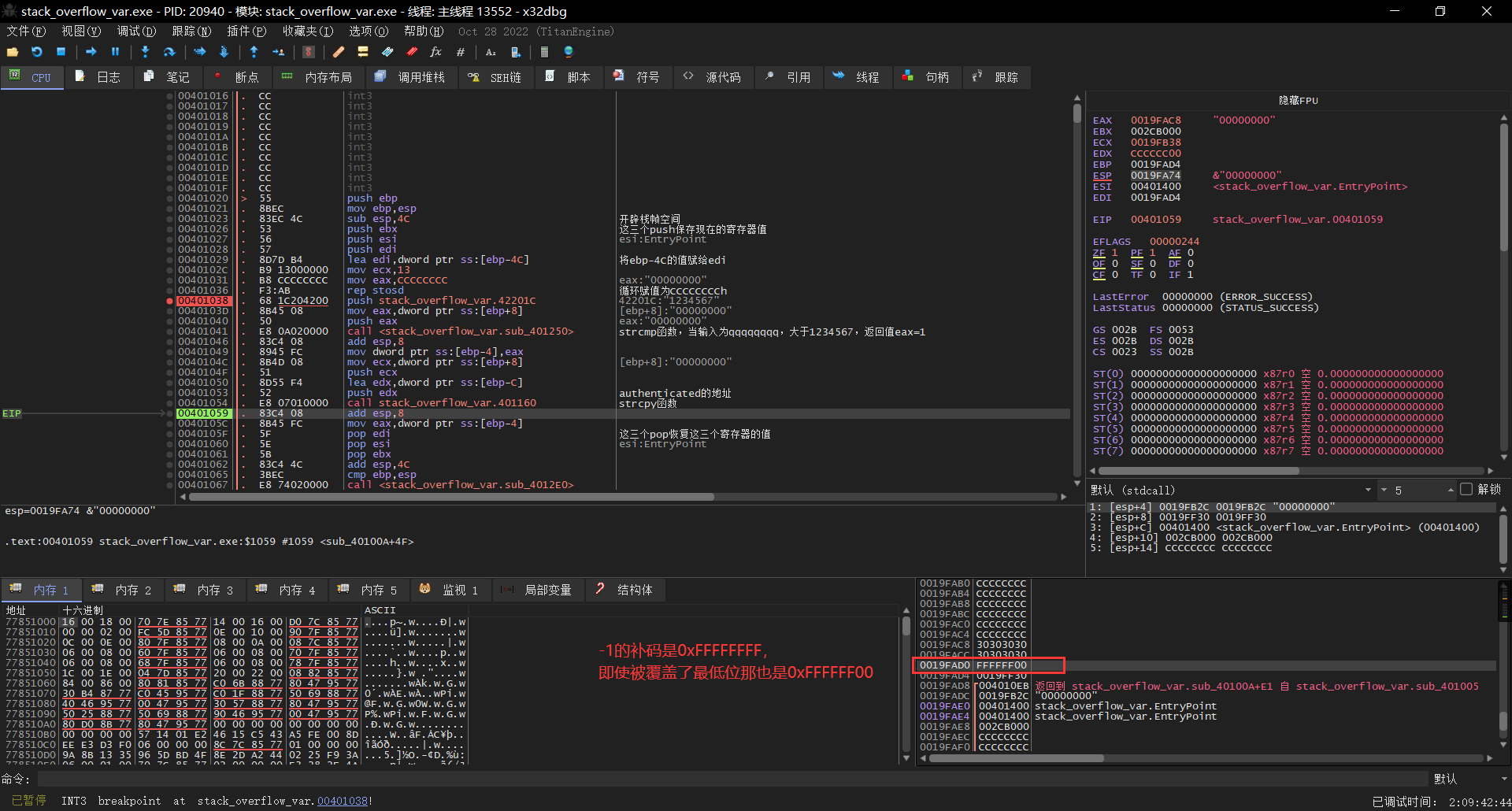Open the Scylla 'S' plugin icon
The image size is (1512, 811).
309,52
